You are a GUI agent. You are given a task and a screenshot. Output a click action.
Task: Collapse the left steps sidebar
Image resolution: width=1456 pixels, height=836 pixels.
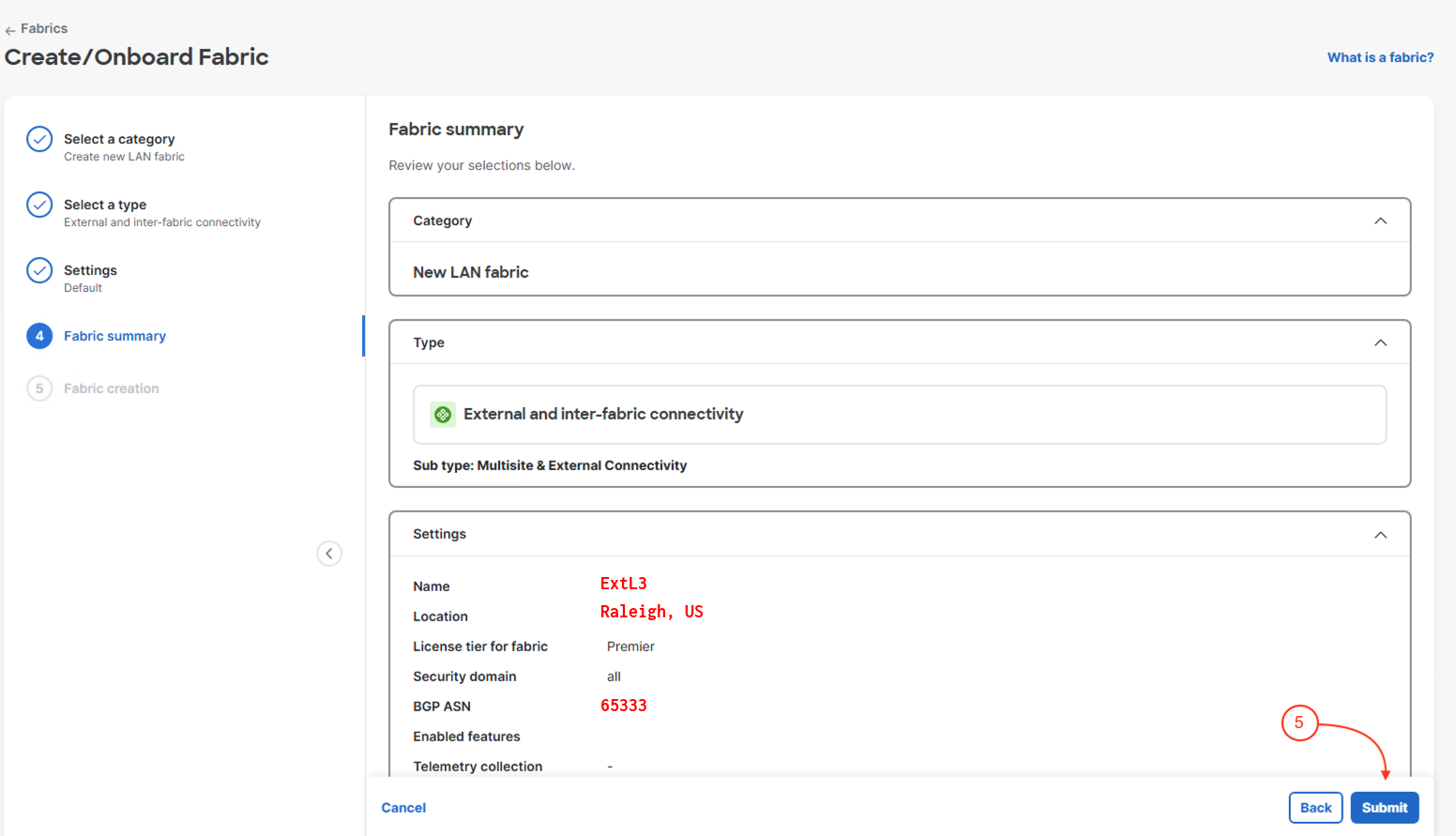(x=329, y=554)
